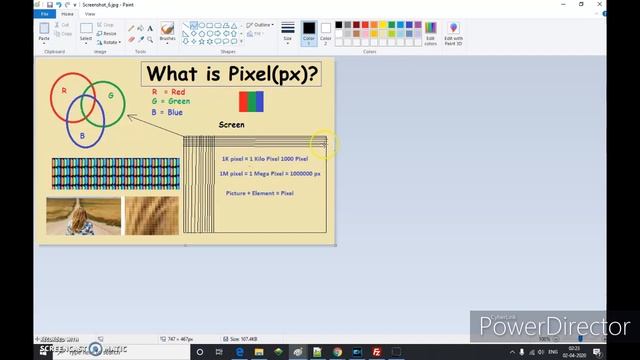Screen dimensions: 640x360
Task: Select the Pencil tool
Action: (x=131, y=29)
